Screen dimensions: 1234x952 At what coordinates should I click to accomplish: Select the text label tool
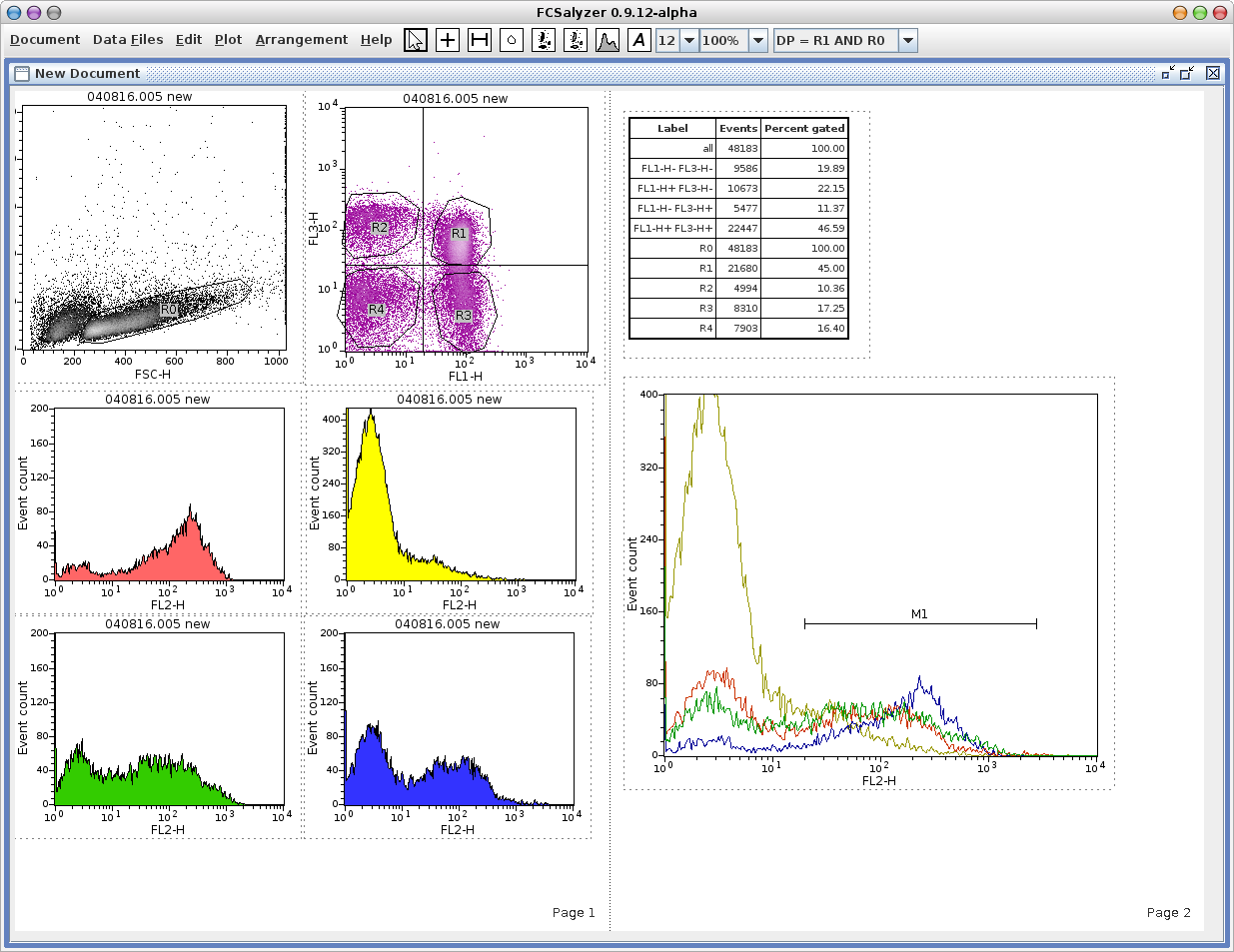(639, 40)
